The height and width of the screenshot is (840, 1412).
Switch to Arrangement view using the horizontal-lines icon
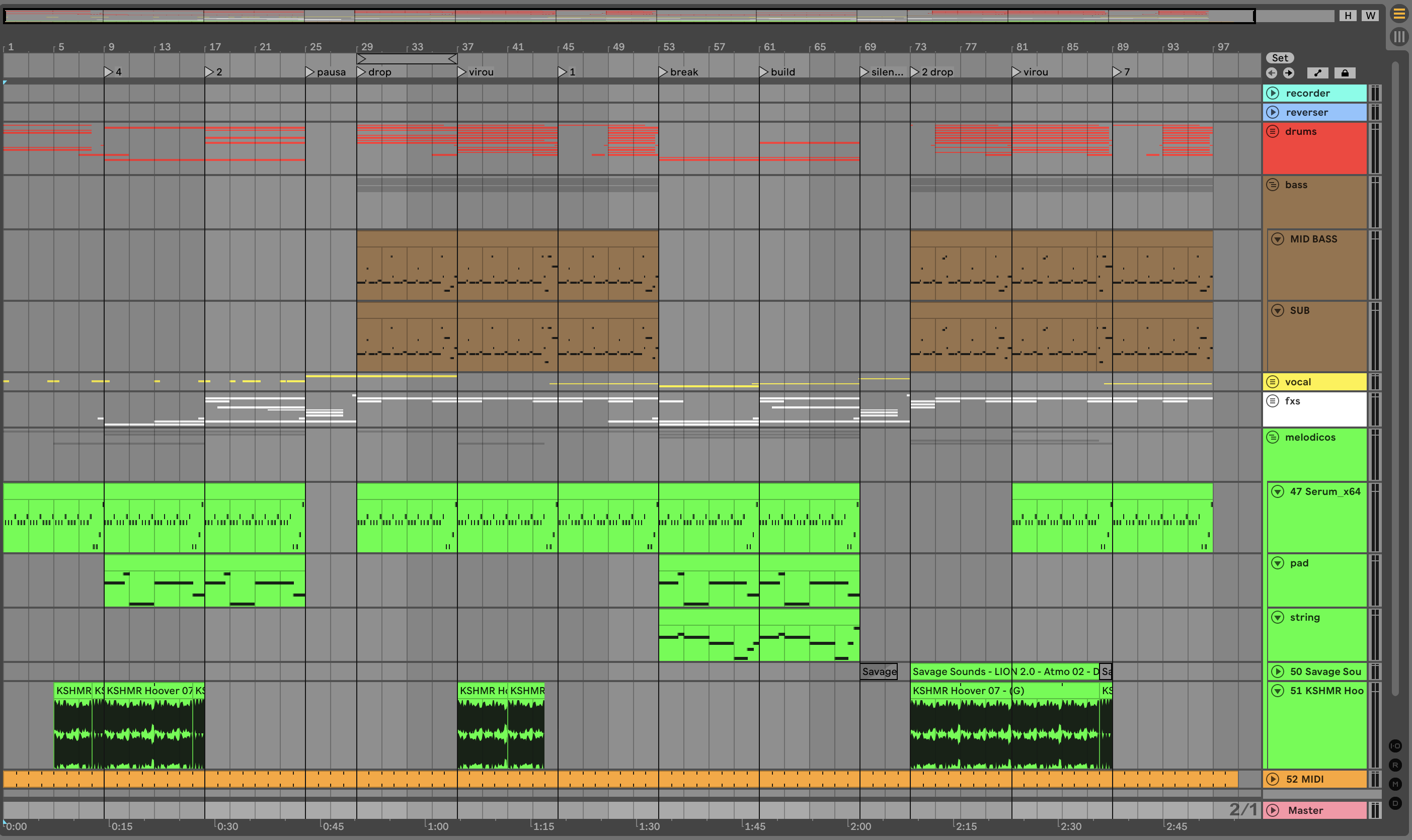coord(1399,13)
